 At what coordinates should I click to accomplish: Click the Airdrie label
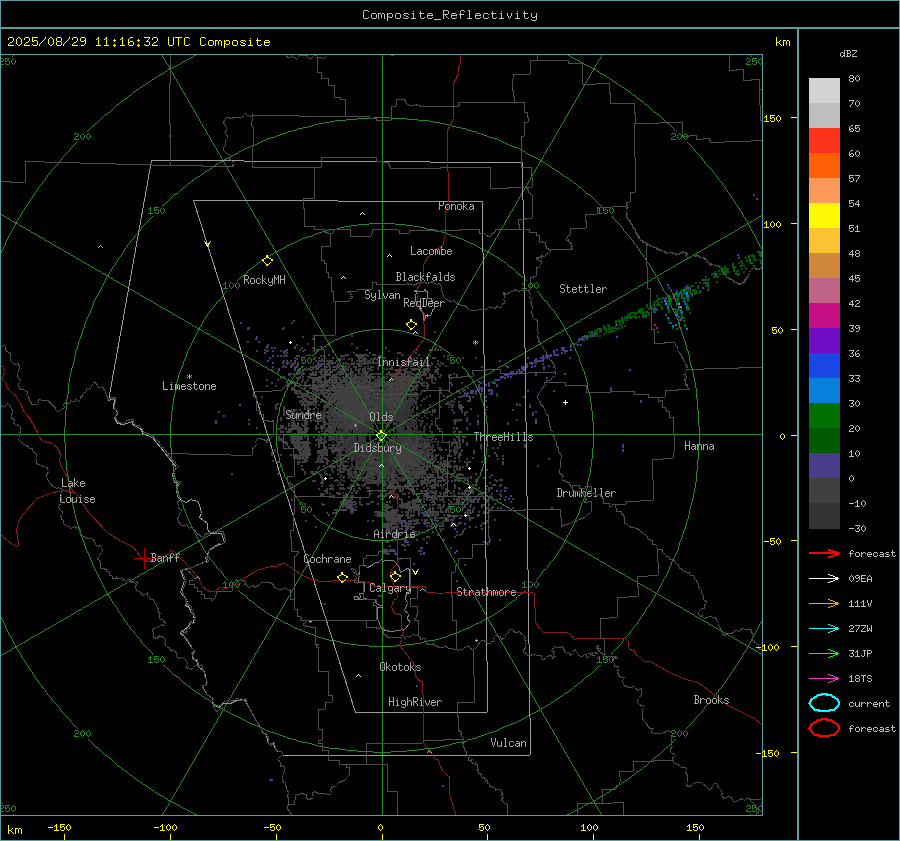click(394, 534)
